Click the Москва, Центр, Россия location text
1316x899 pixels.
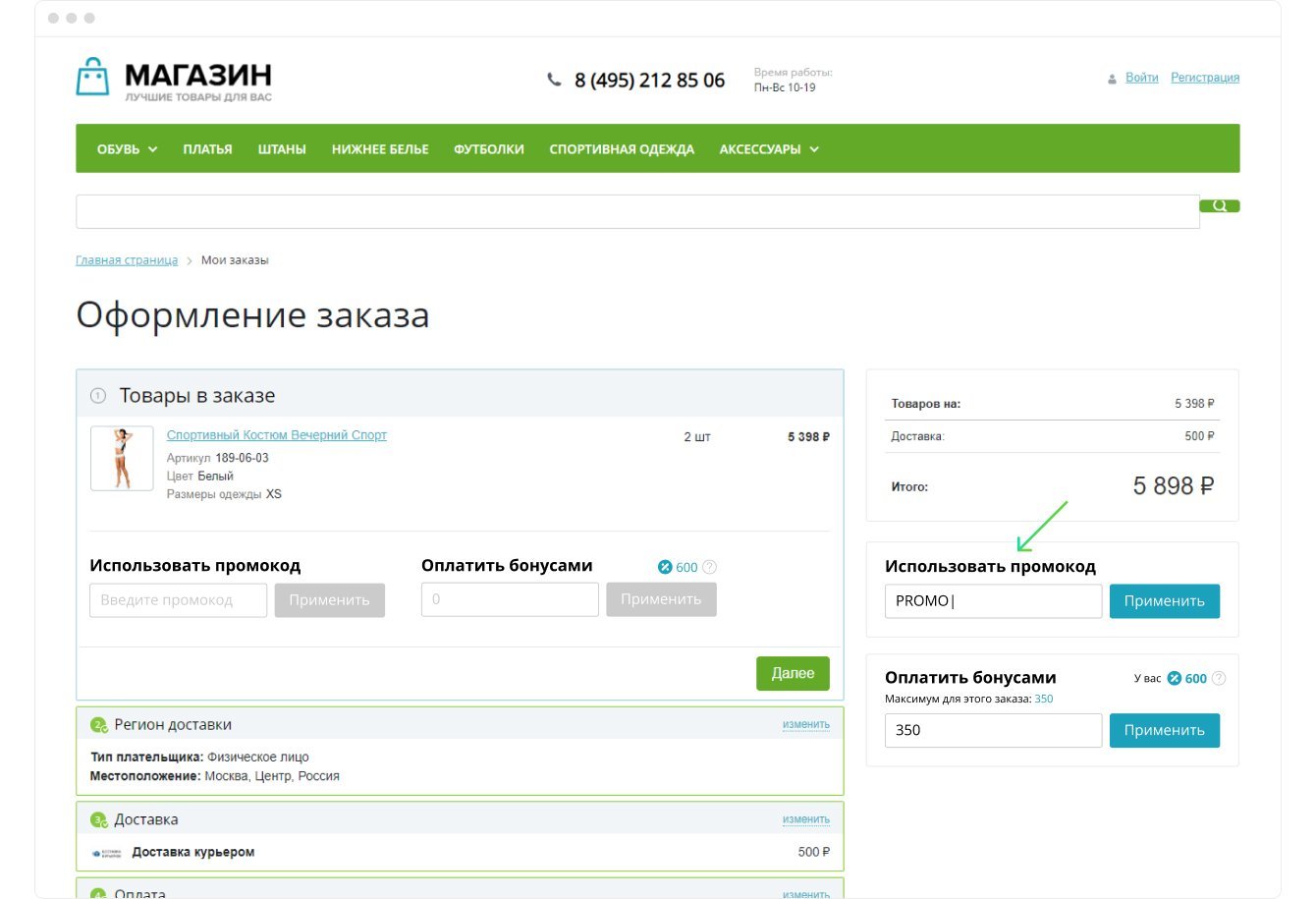click(x=272, y=776)
